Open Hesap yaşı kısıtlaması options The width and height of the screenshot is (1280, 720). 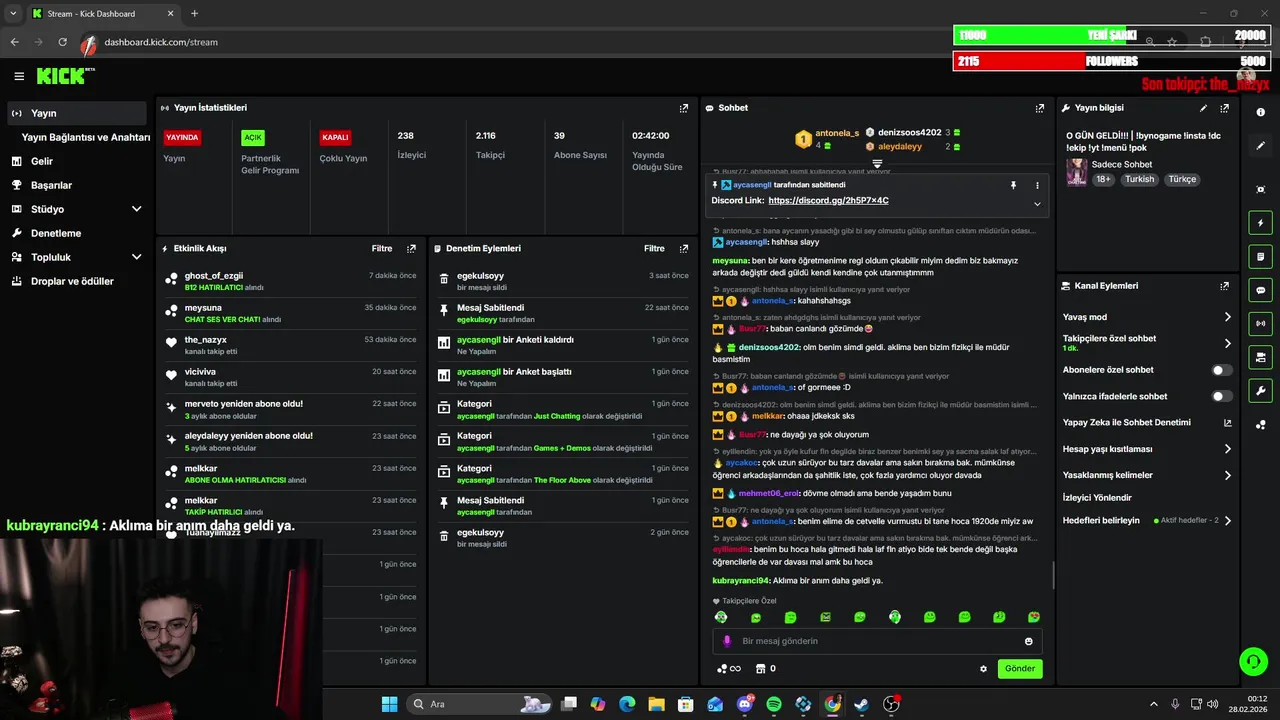click(x=1147, y=449)
